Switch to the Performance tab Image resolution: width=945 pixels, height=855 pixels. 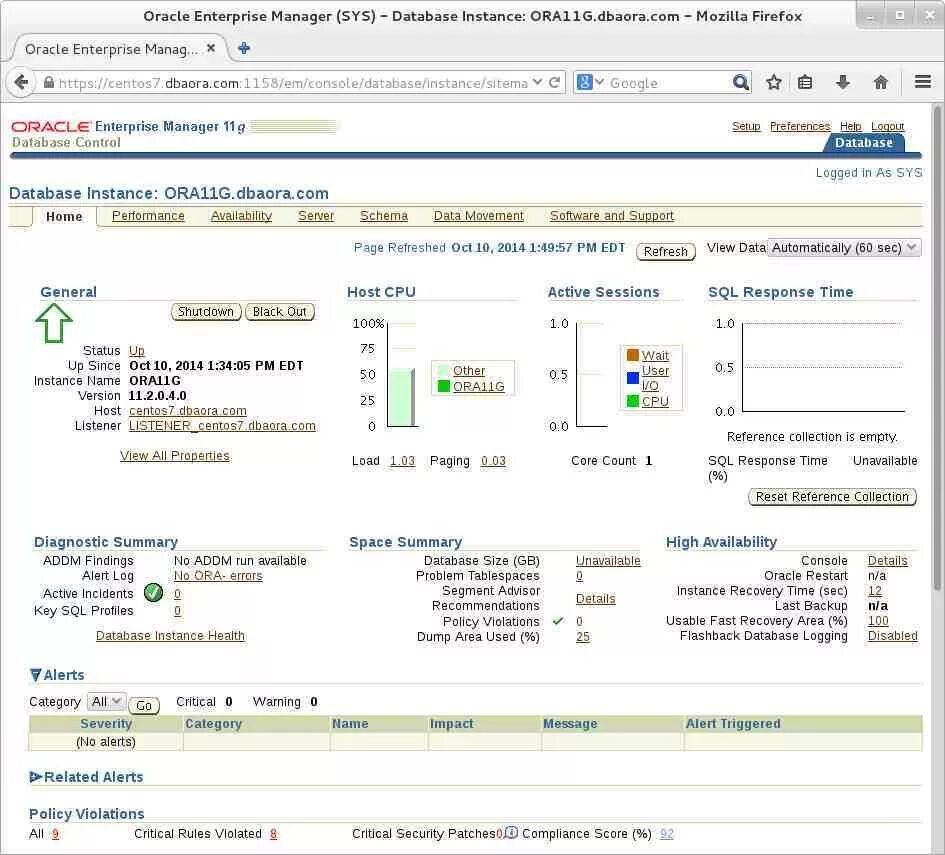148,216
